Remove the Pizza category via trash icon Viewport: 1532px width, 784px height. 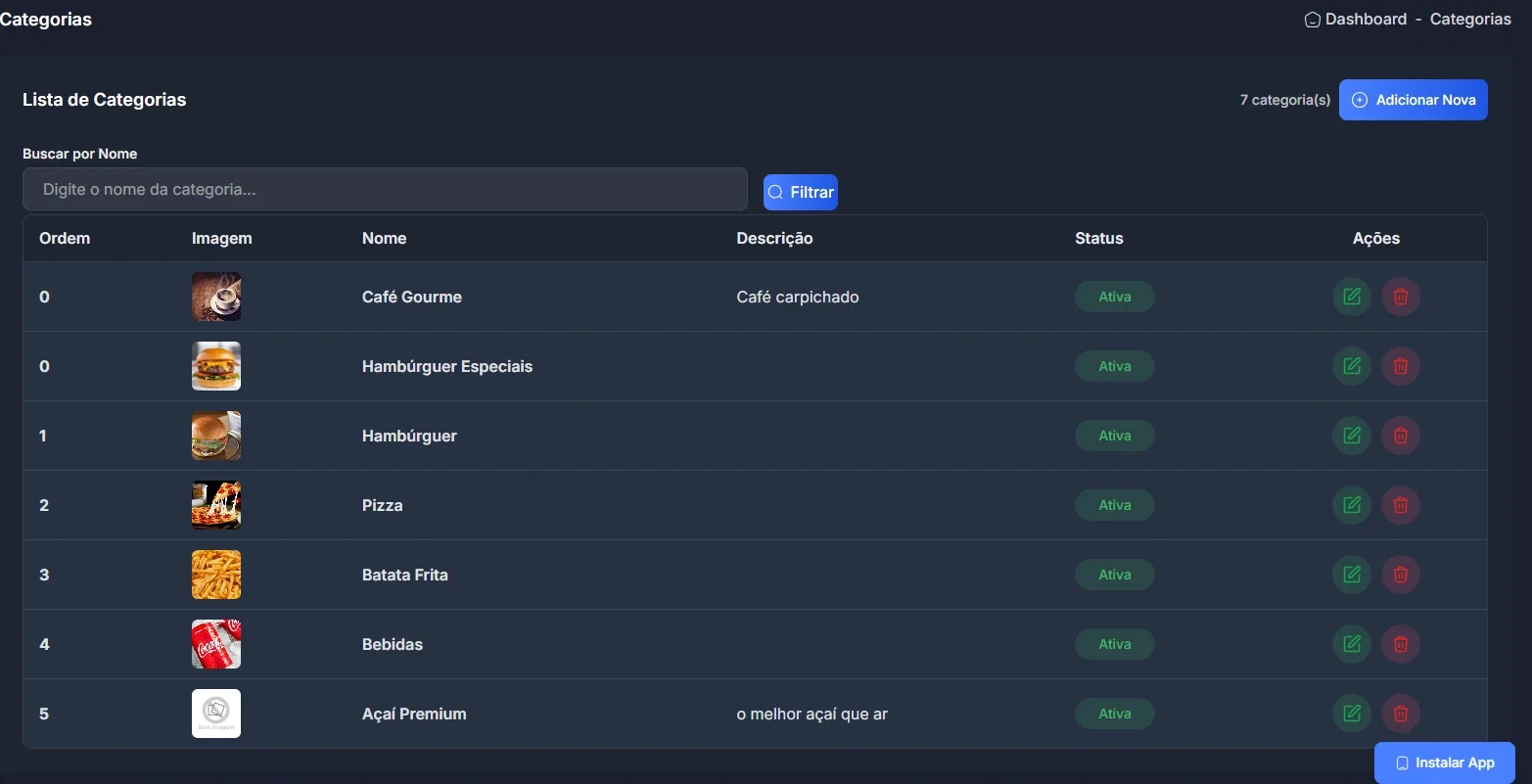pyautogui.click(x=1401, y=505)
